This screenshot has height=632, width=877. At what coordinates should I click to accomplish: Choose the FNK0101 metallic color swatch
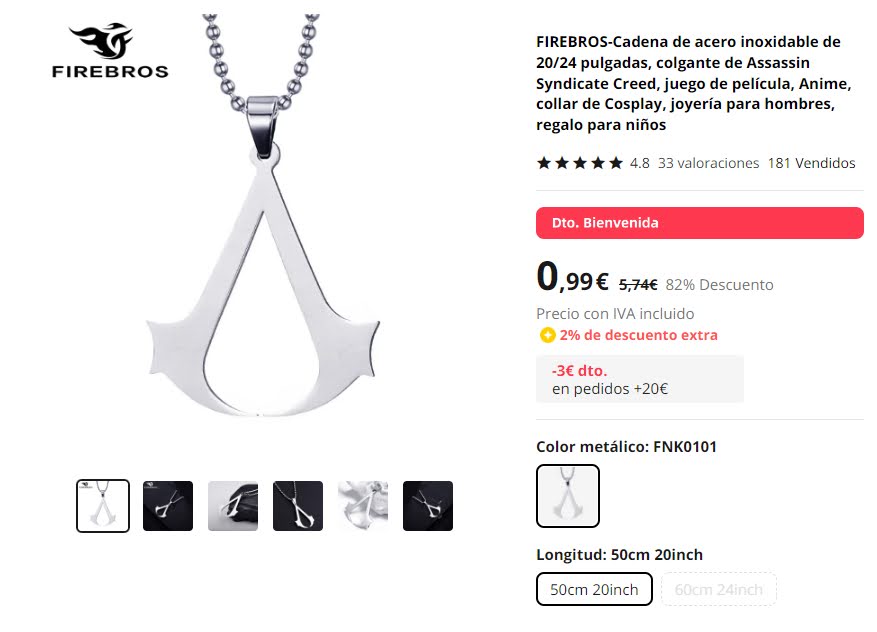568,496
